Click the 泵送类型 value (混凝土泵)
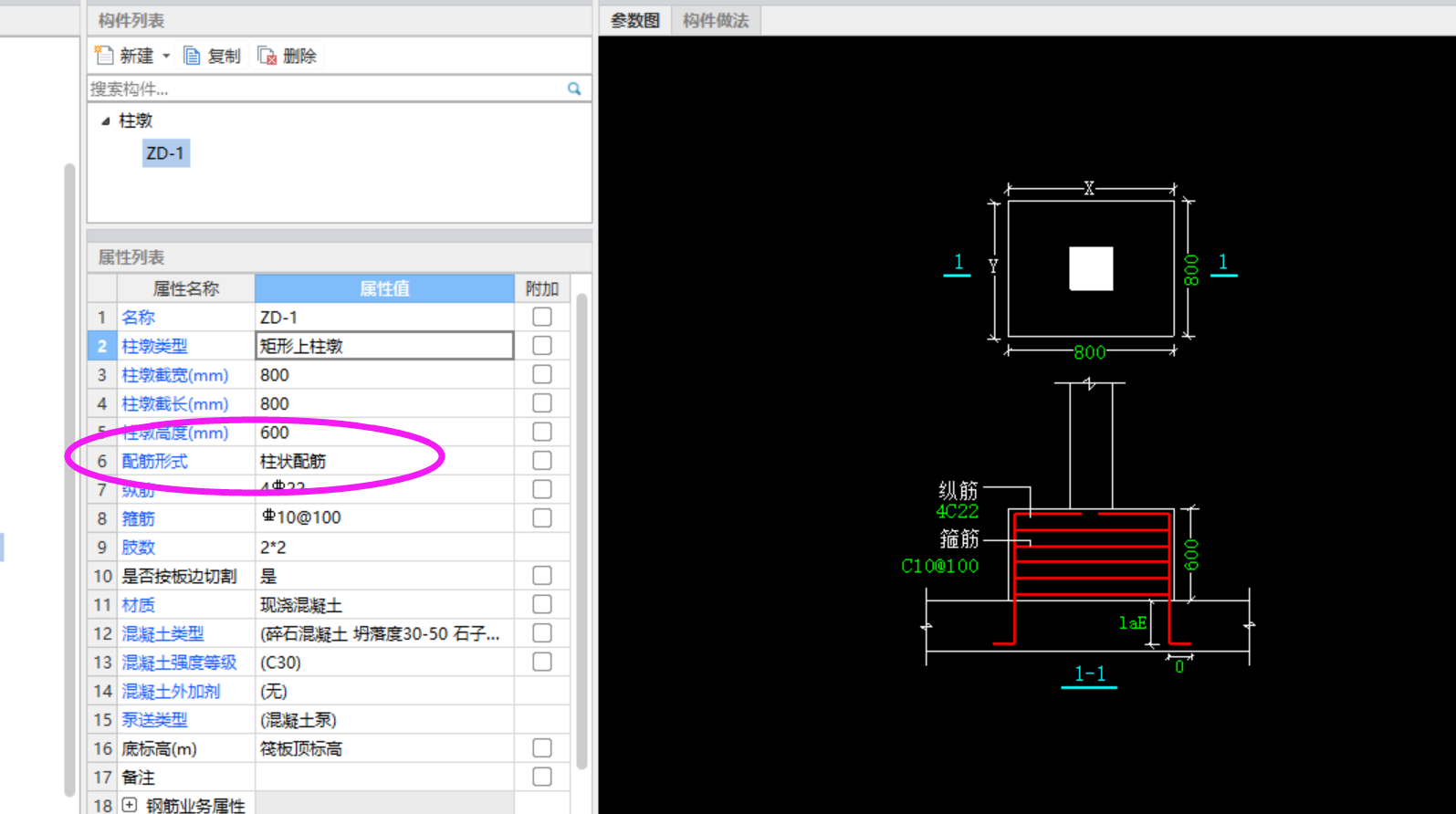The image size is (1456, 814). point(384,720)
